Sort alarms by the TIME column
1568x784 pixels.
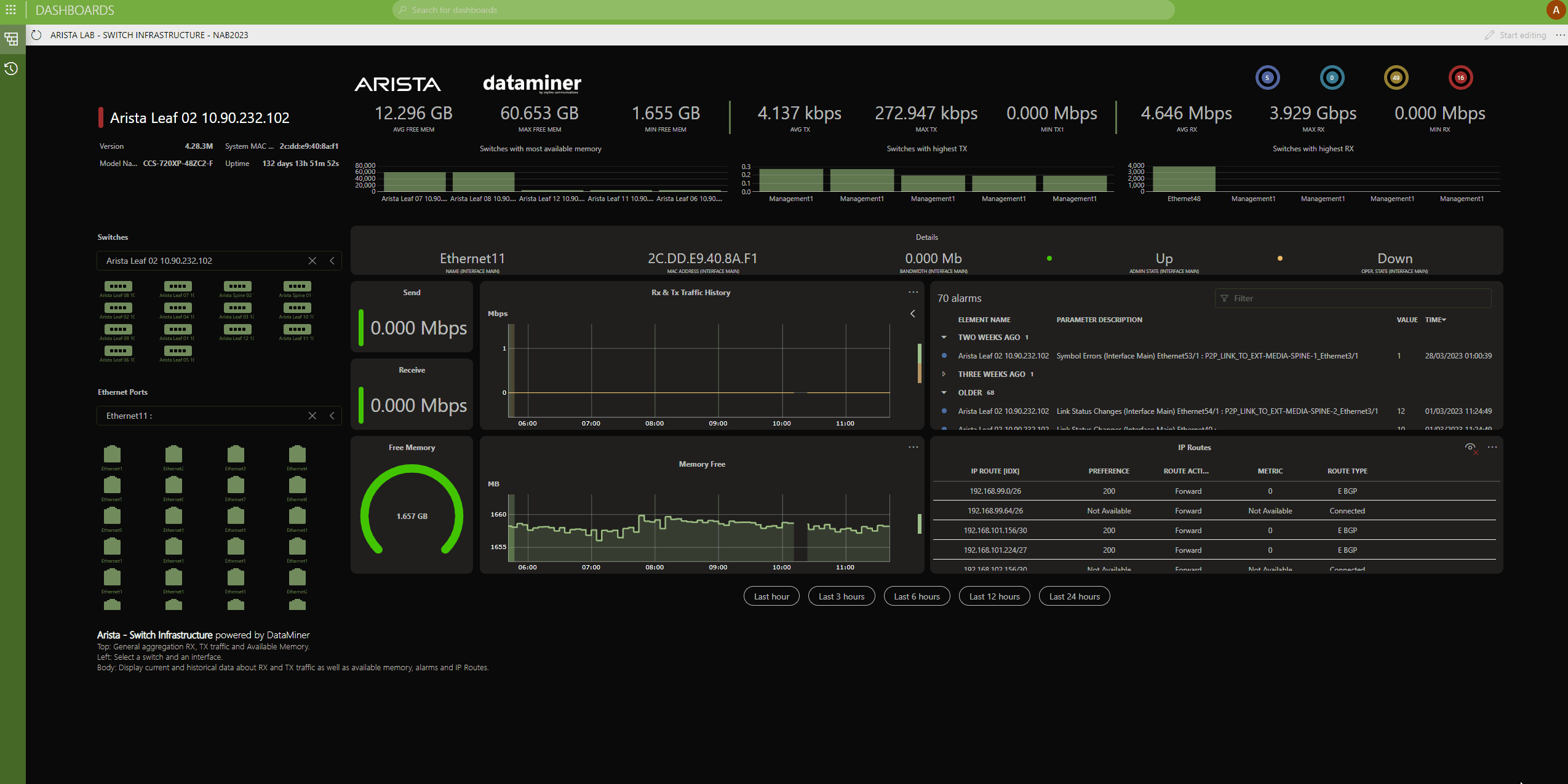pyautogui.click(x=1435, y=320)
